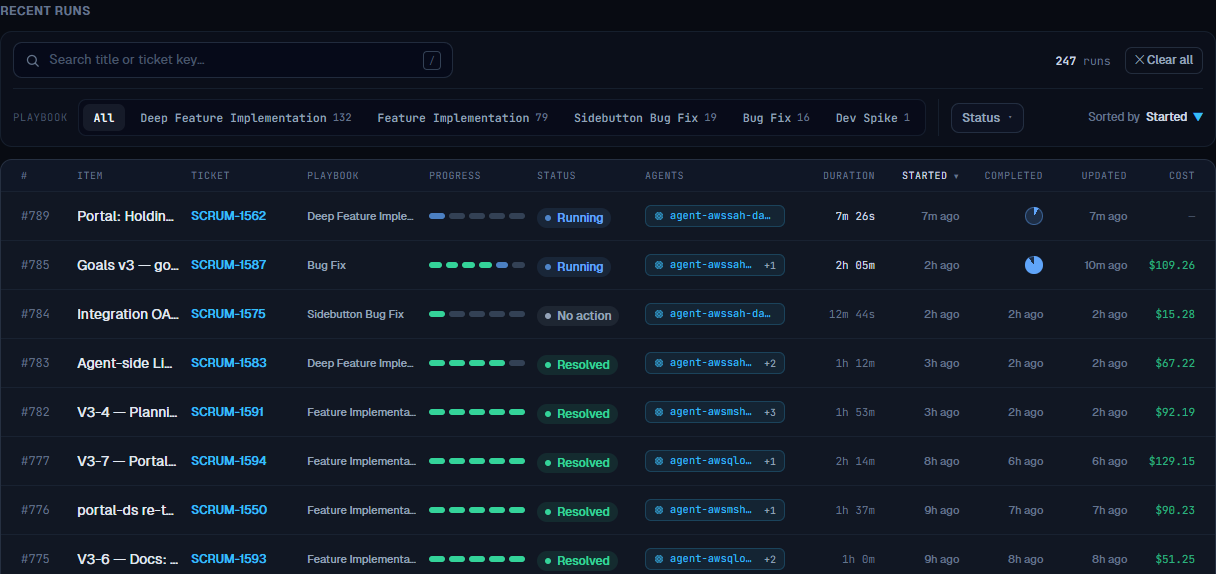
Task: Filter by Deep Feature Implementation playbook
Action: tap(246, 118)
